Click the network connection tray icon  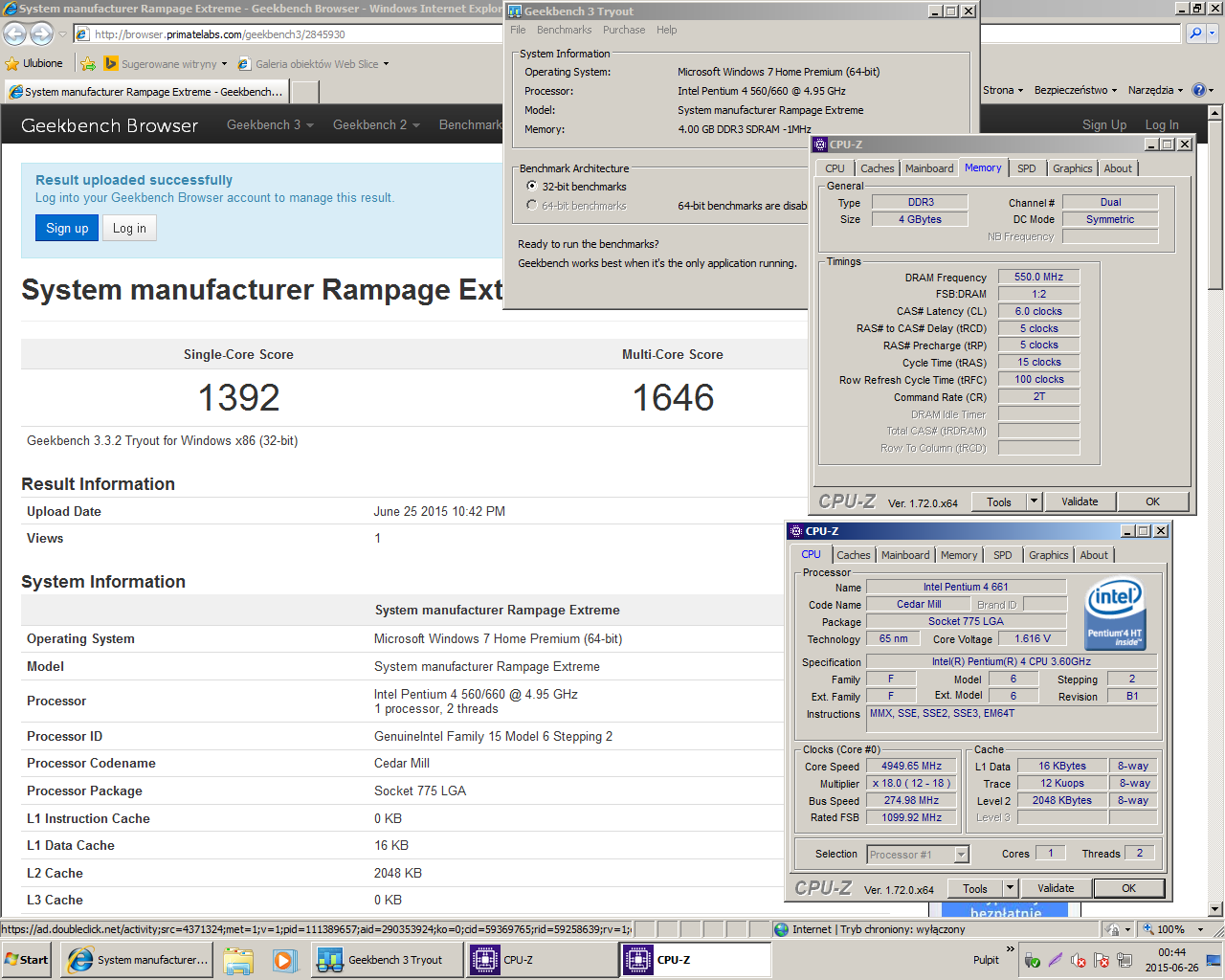1124,960
